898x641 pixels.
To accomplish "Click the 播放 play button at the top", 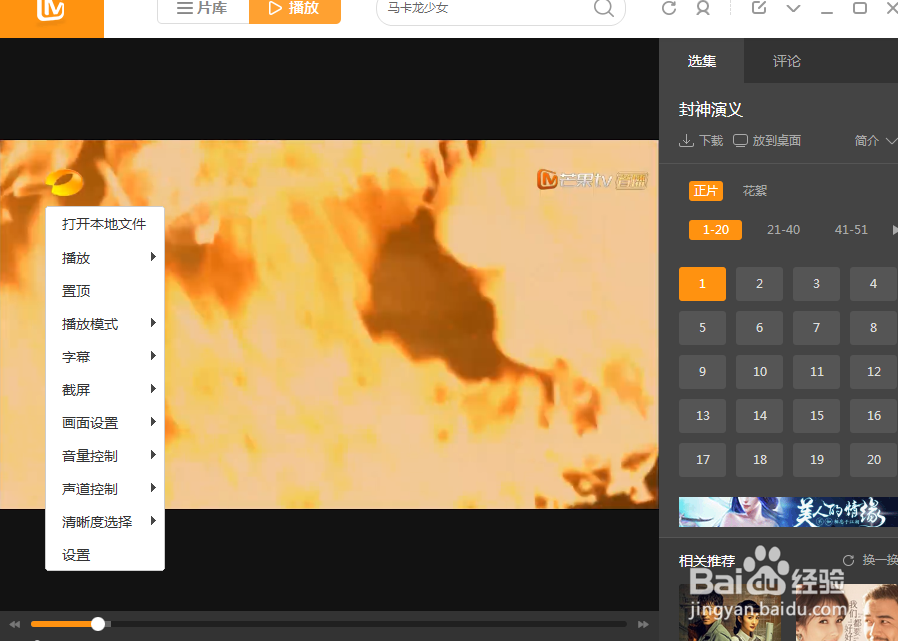I will coord(294,8).
